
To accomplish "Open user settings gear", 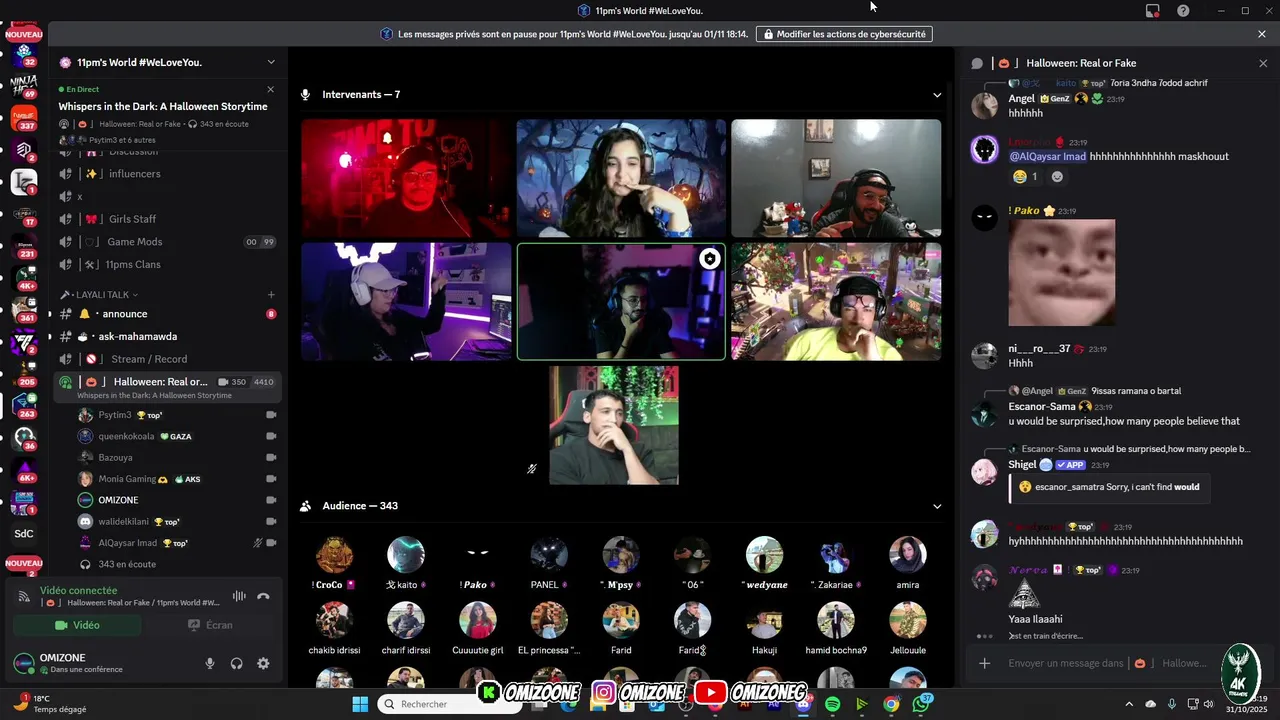I will [x=263, y=663].
